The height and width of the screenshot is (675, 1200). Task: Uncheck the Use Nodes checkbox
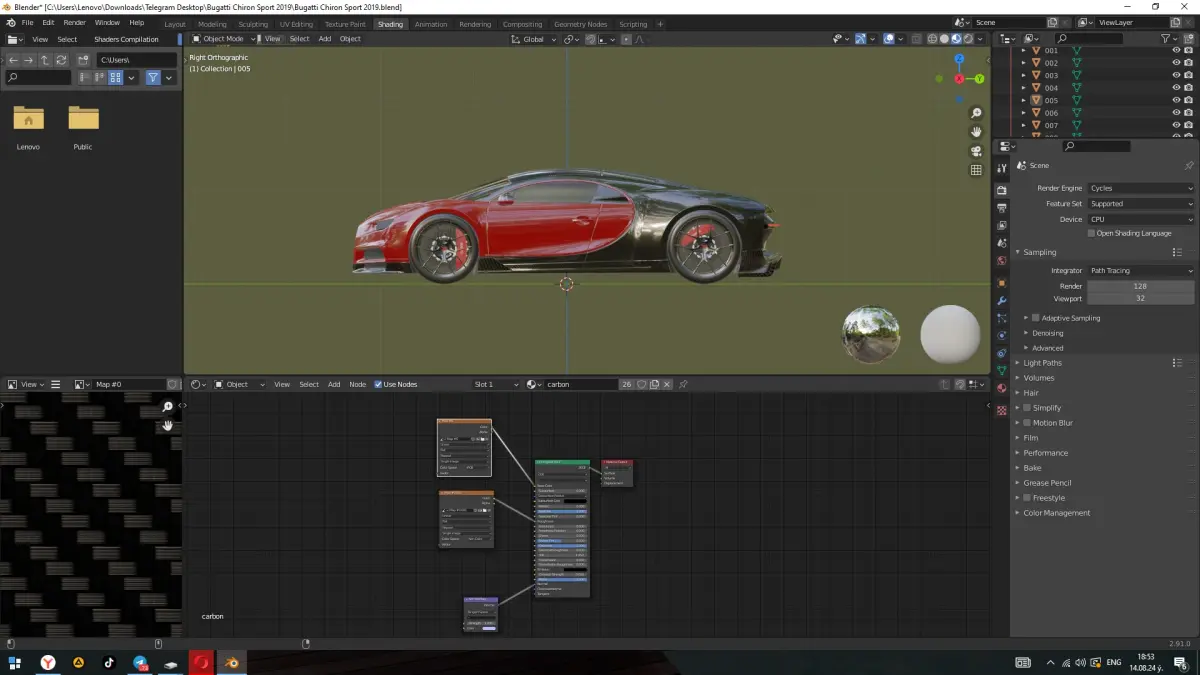tap(378, 384)
